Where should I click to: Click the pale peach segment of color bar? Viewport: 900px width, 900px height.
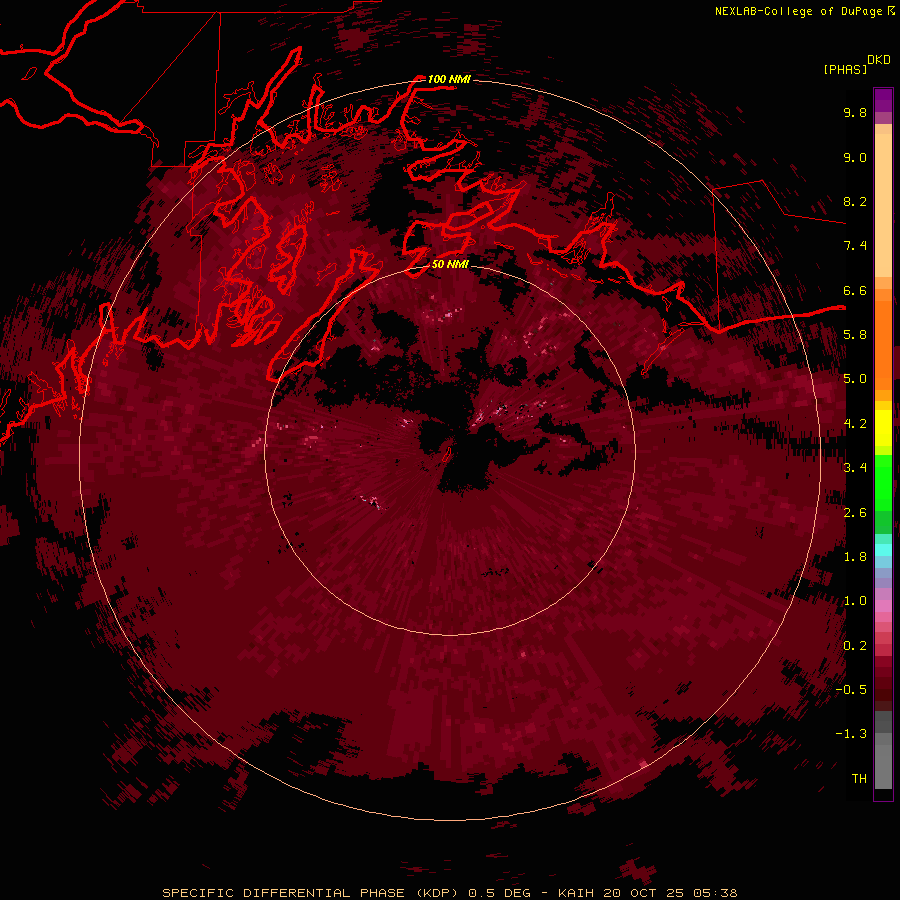(x=883, y=205)
